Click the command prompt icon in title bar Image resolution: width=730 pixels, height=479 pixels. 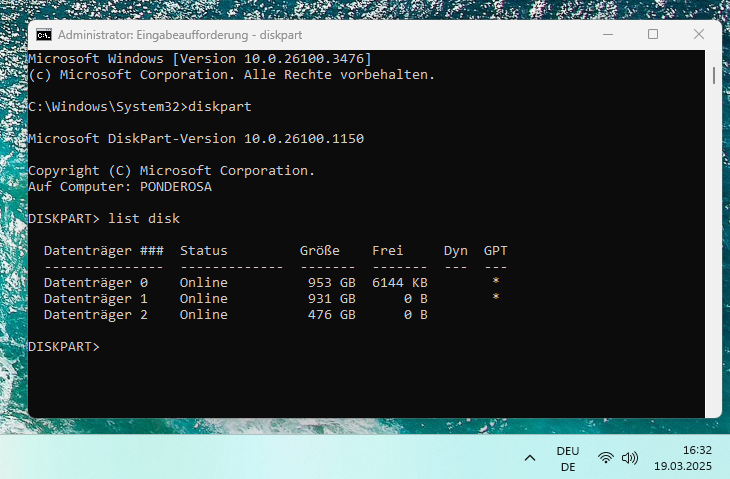click(x=44, y=35)
